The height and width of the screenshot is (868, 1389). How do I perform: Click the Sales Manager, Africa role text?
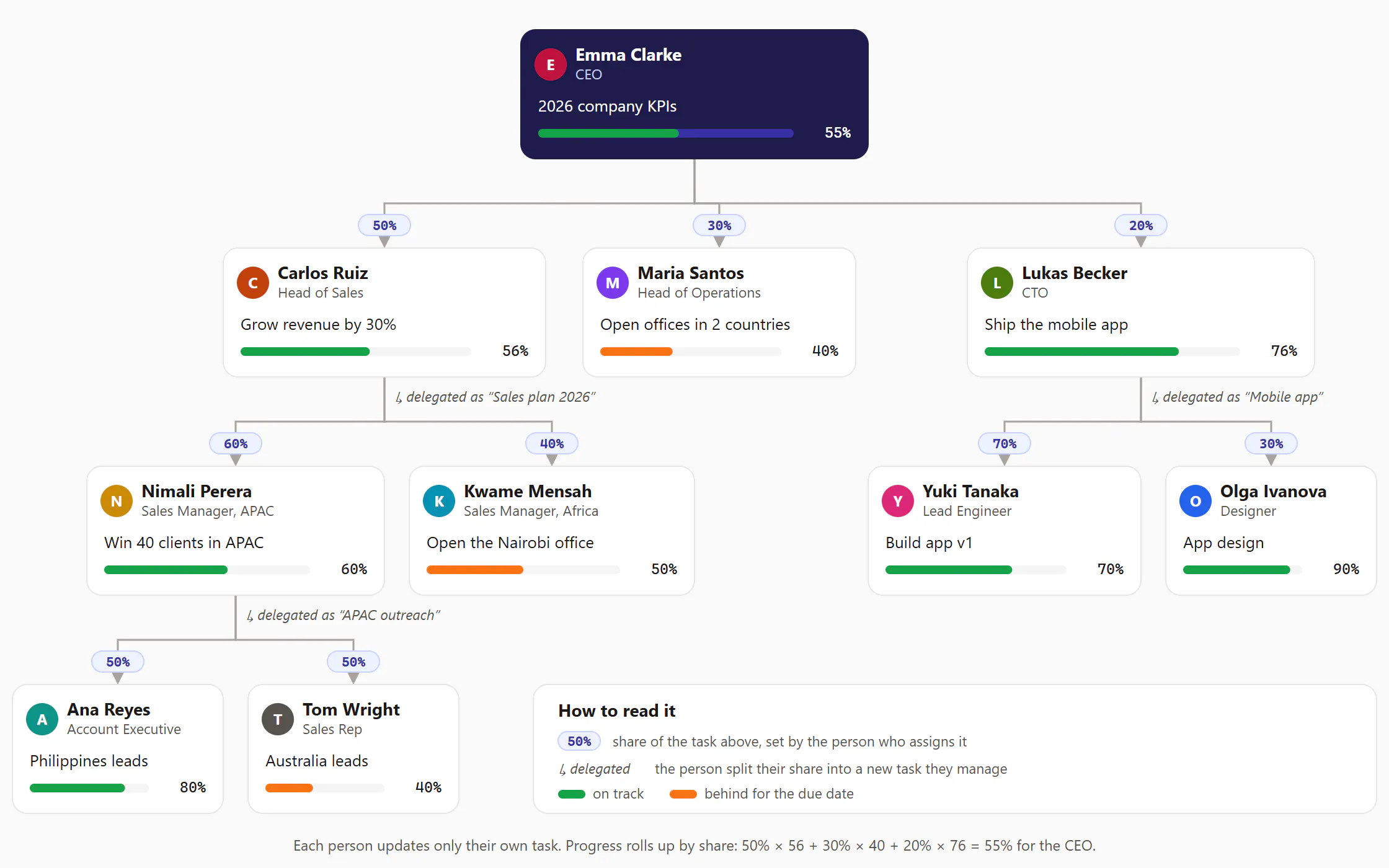coord(531,511)
